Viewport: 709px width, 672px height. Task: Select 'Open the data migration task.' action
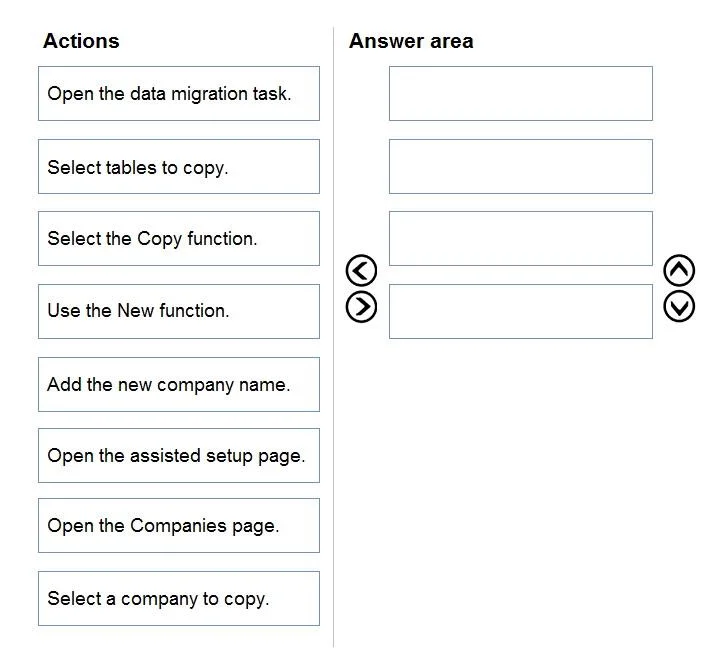[179, 94]
